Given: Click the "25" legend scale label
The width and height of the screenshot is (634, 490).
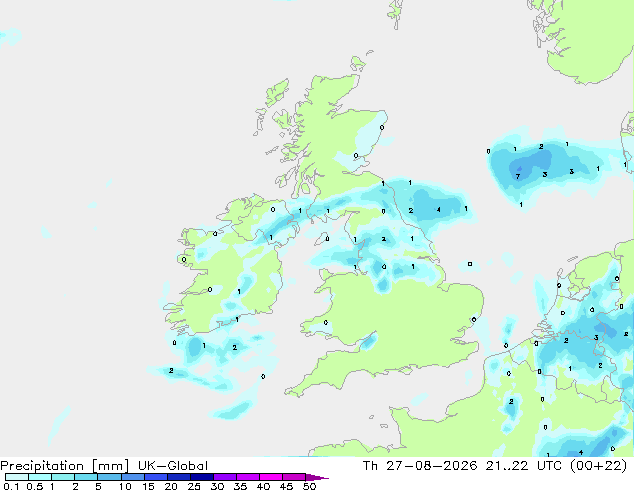Looking at the screenshot, I should (194, 486).
